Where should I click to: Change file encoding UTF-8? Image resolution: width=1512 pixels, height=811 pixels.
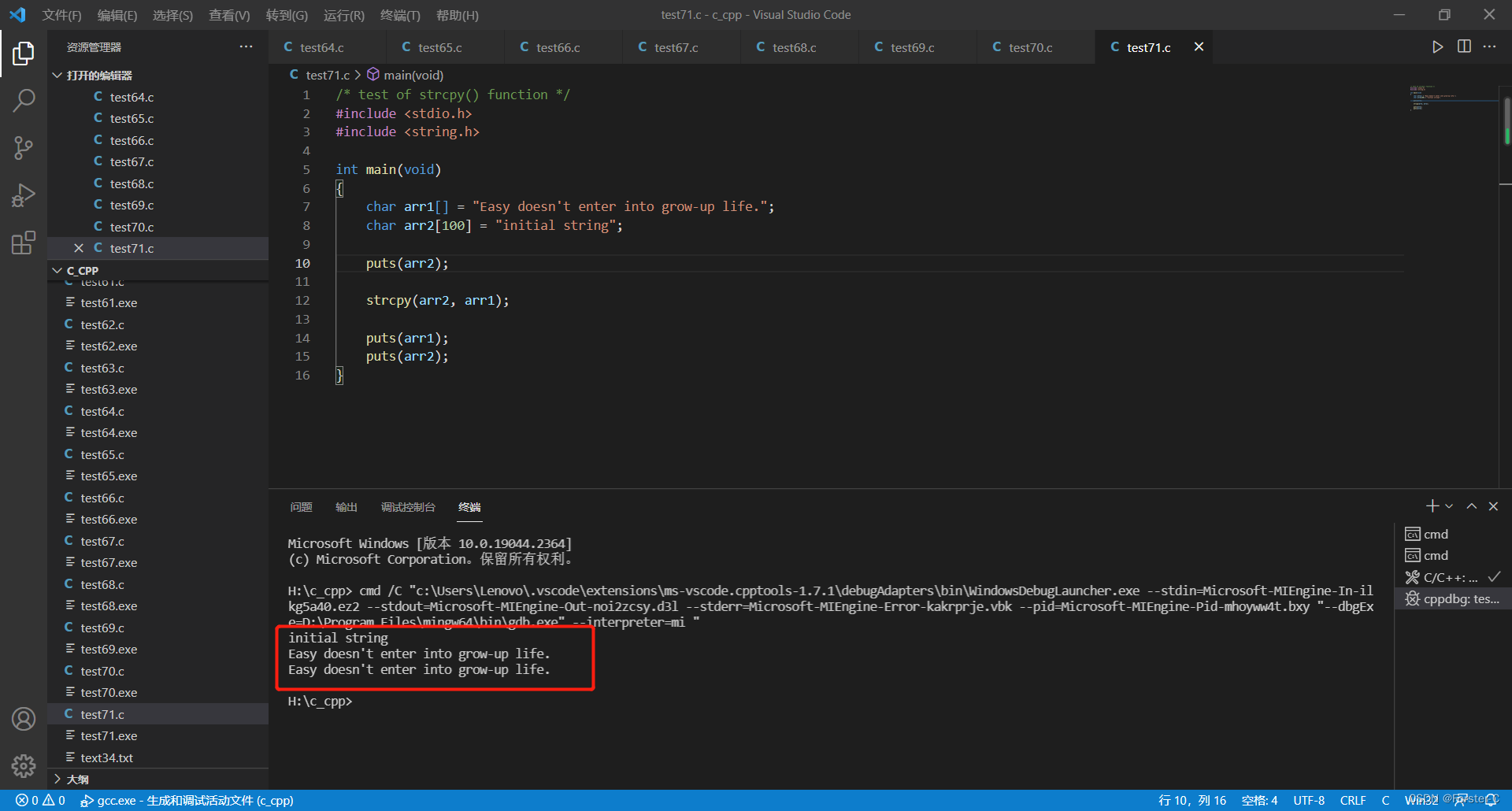(1309, 800)
